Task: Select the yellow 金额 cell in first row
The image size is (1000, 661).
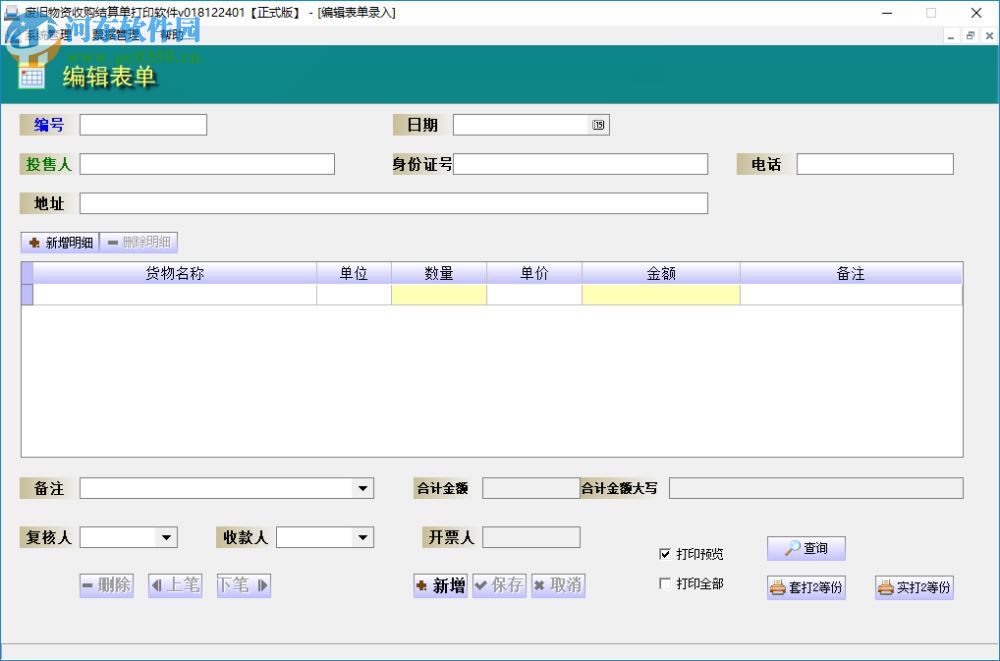Action: tap(661, 295)
